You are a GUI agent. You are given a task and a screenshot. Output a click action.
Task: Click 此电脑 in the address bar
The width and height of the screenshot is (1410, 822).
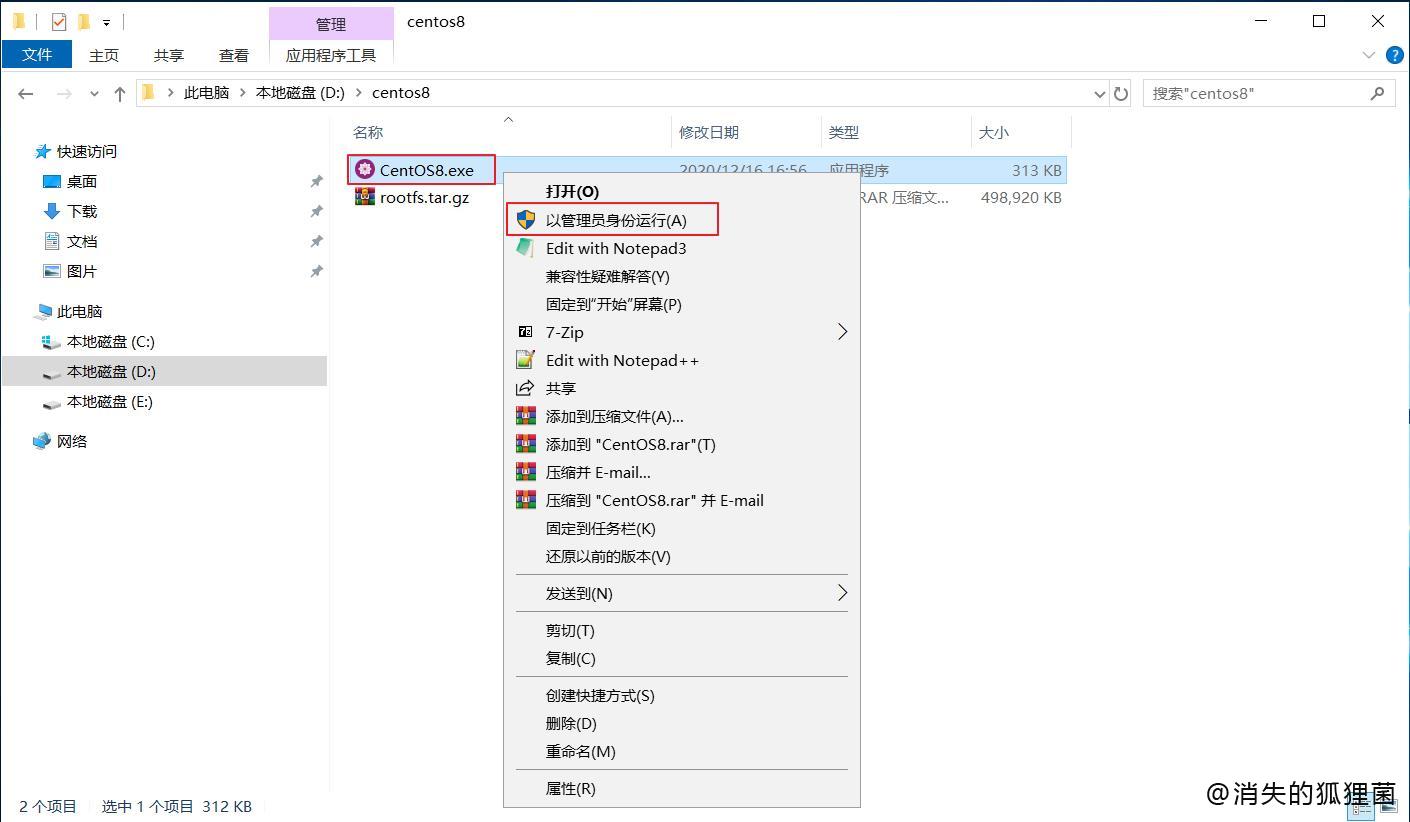point(206,92)
